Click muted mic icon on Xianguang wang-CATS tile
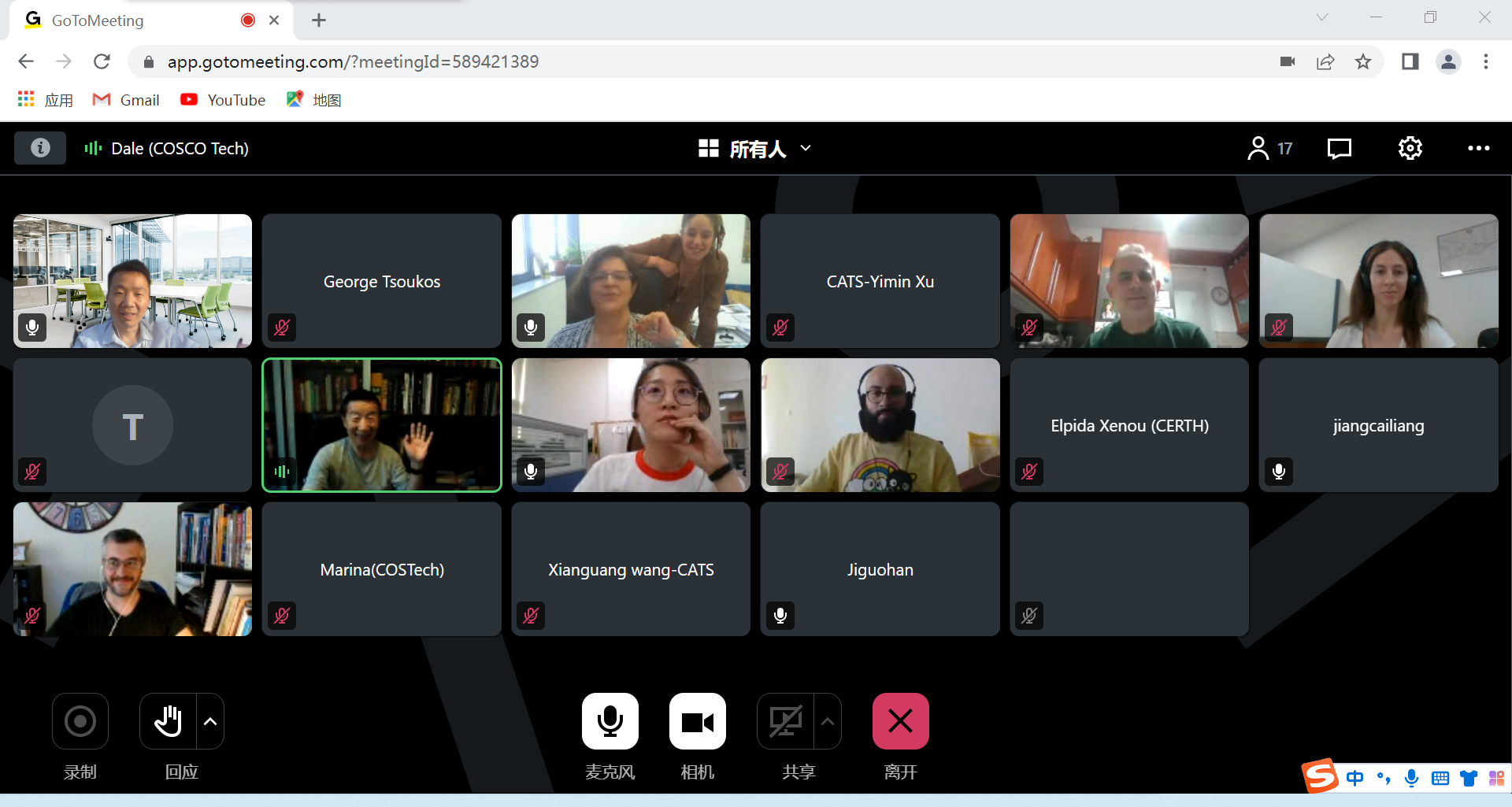Viewport: 1512px width, 807px height. tap(531, 615)
